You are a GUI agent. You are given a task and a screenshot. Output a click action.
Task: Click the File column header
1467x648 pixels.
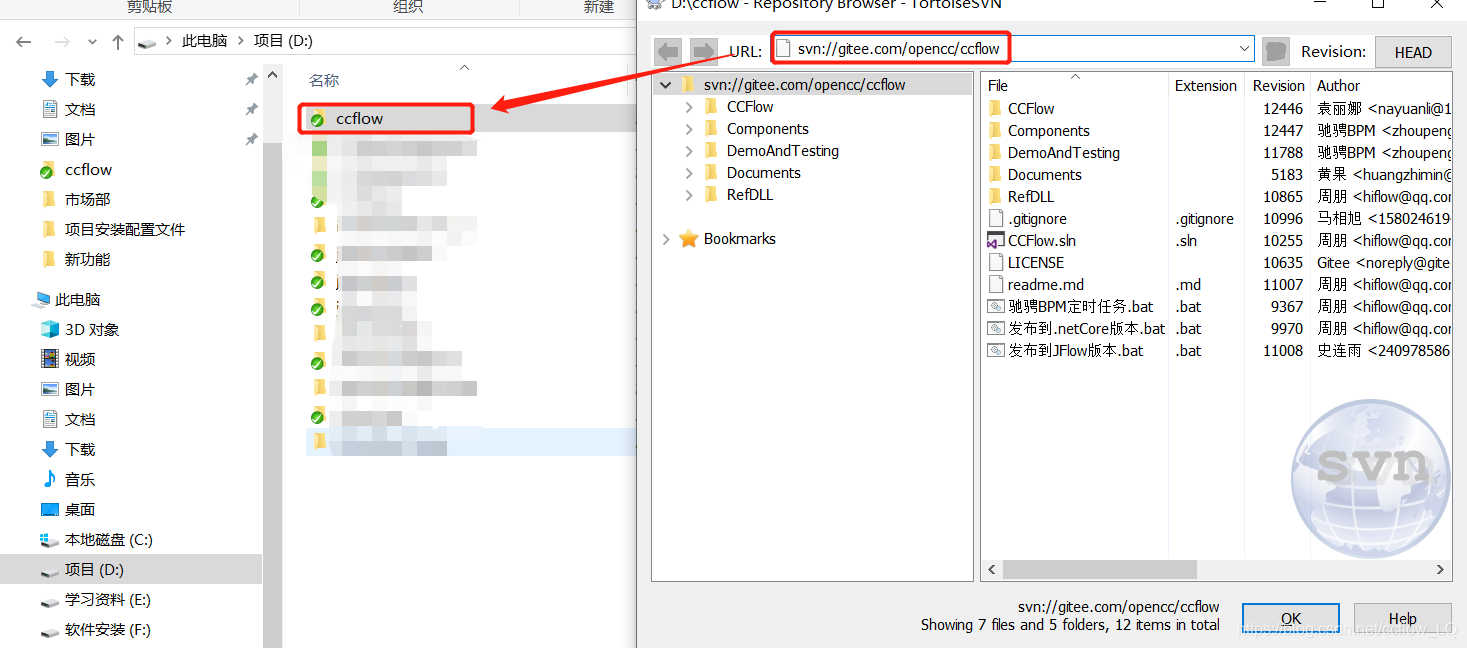(x=1074, y=86)
